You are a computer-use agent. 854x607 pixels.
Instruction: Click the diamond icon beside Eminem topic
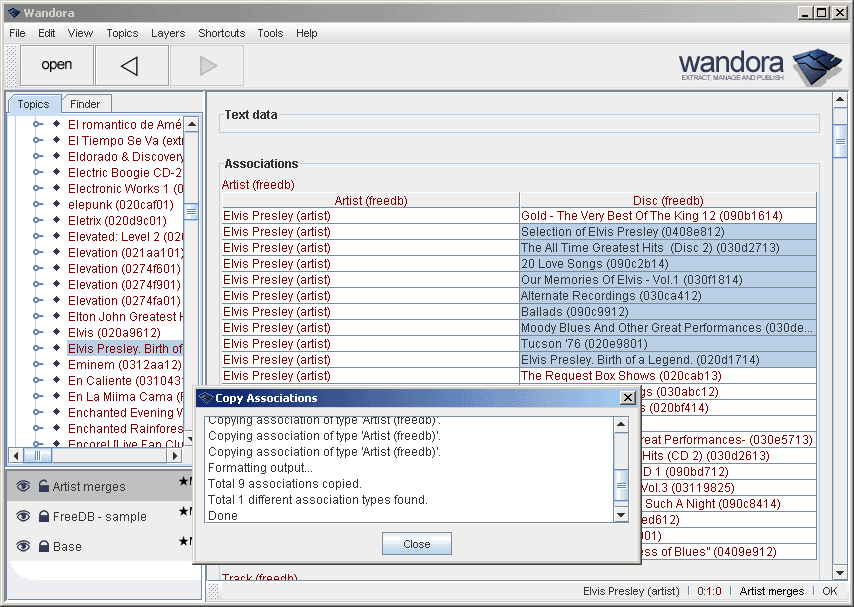pyautogui.click(x=56, y=365)
